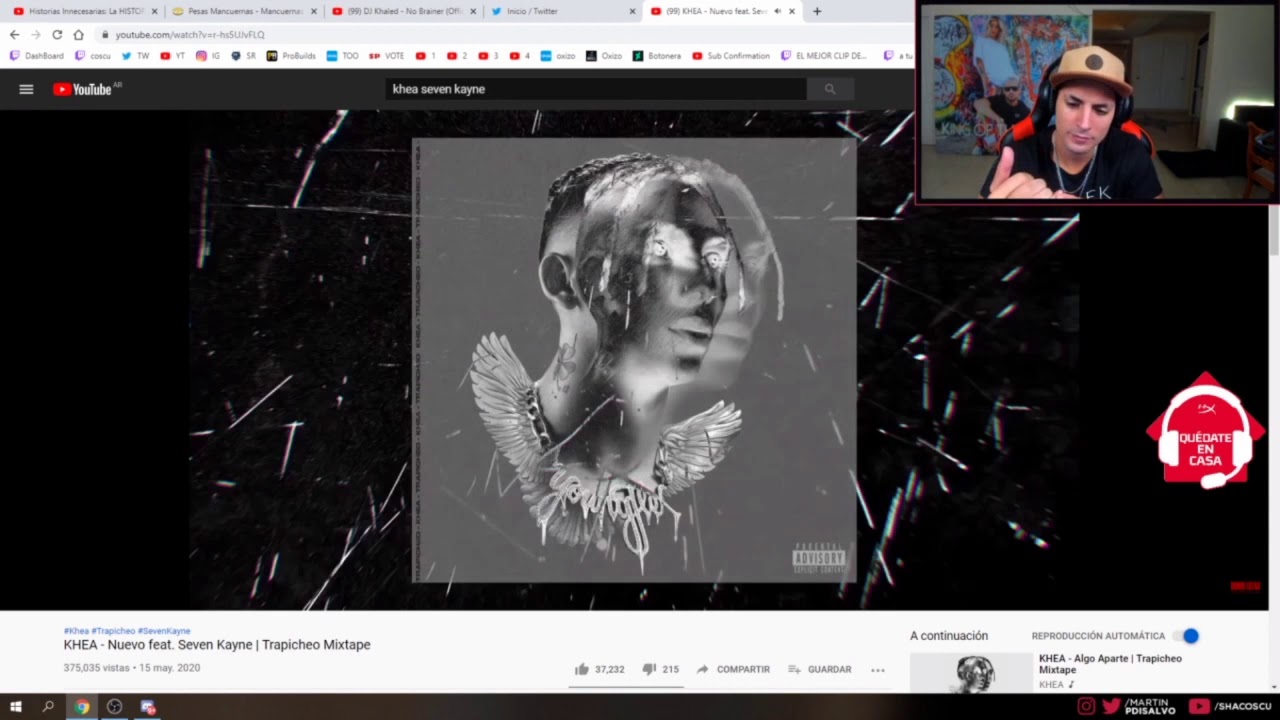Open the YouTube bookmark labeled 1
Image resolution: width=1280 pixels, height=720 pixels.
pyautogui.click(x=426, y=56)
